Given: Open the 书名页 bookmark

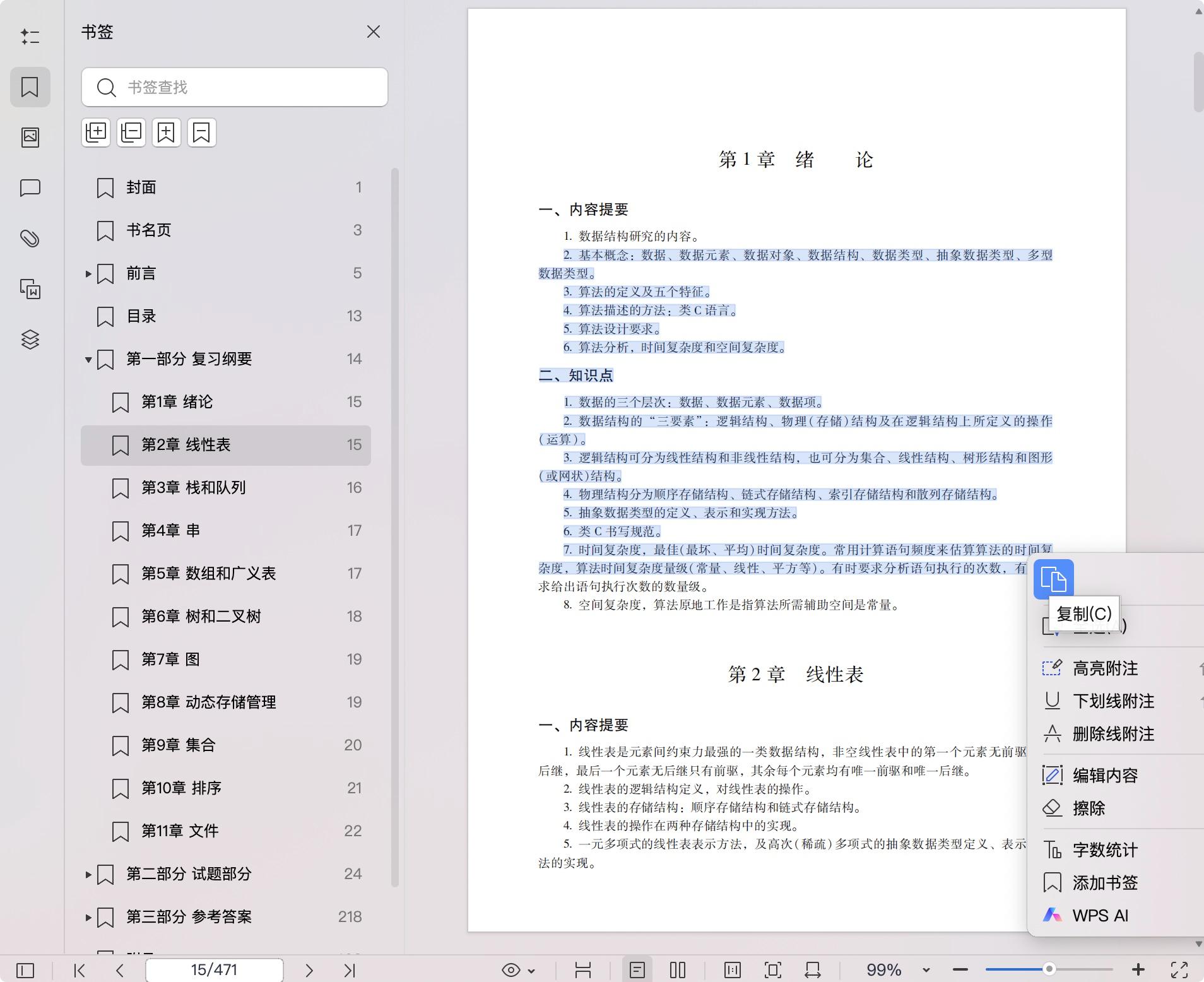Looking at the screenshot, I should click(x=226, y=230).
